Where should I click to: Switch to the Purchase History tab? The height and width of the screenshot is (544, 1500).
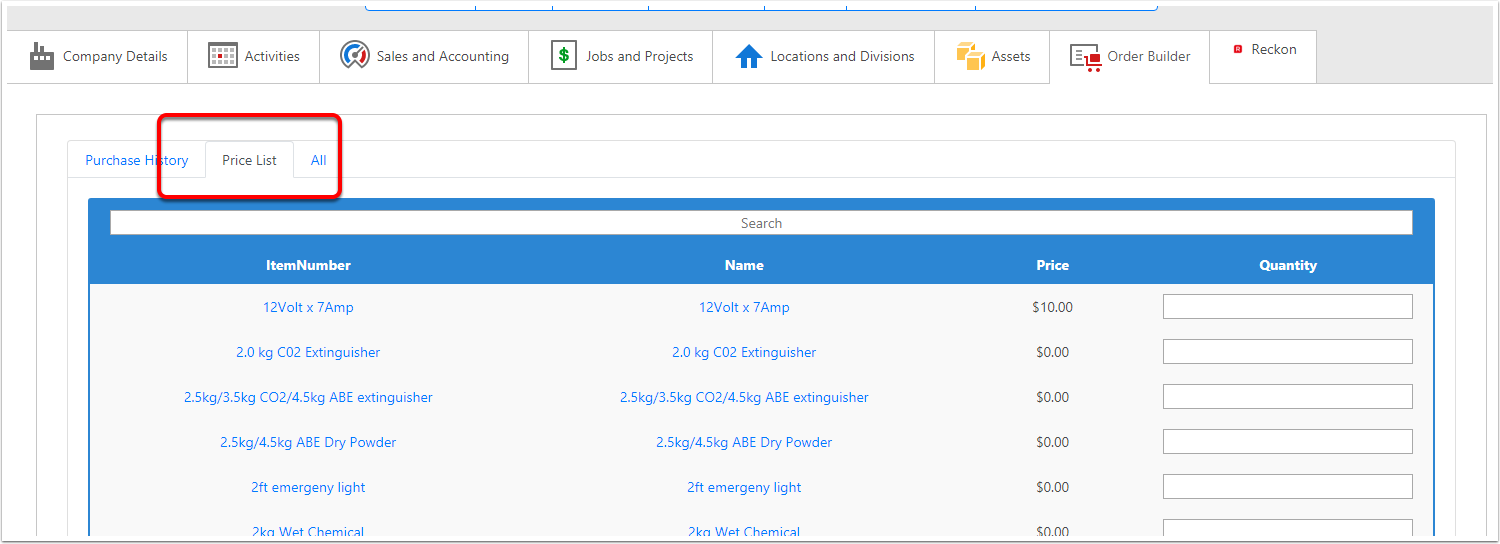pyautogui.click(x=136, y=160)
